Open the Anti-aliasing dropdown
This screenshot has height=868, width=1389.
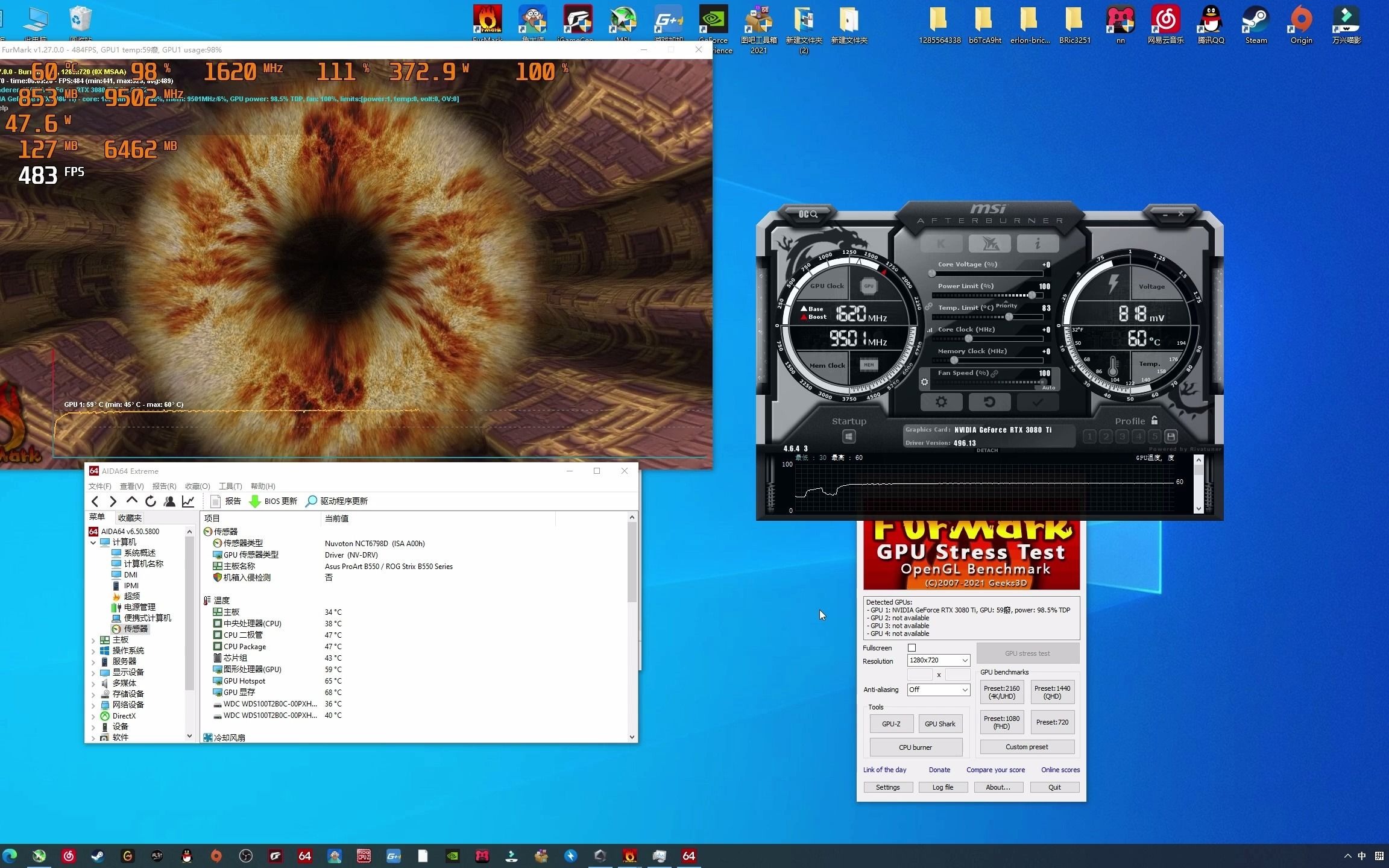(938, 690)
